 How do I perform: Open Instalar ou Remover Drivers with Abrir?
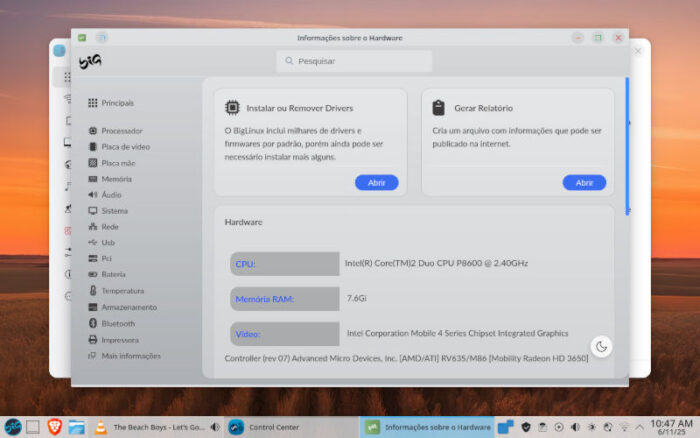click(x=376, y=183)
